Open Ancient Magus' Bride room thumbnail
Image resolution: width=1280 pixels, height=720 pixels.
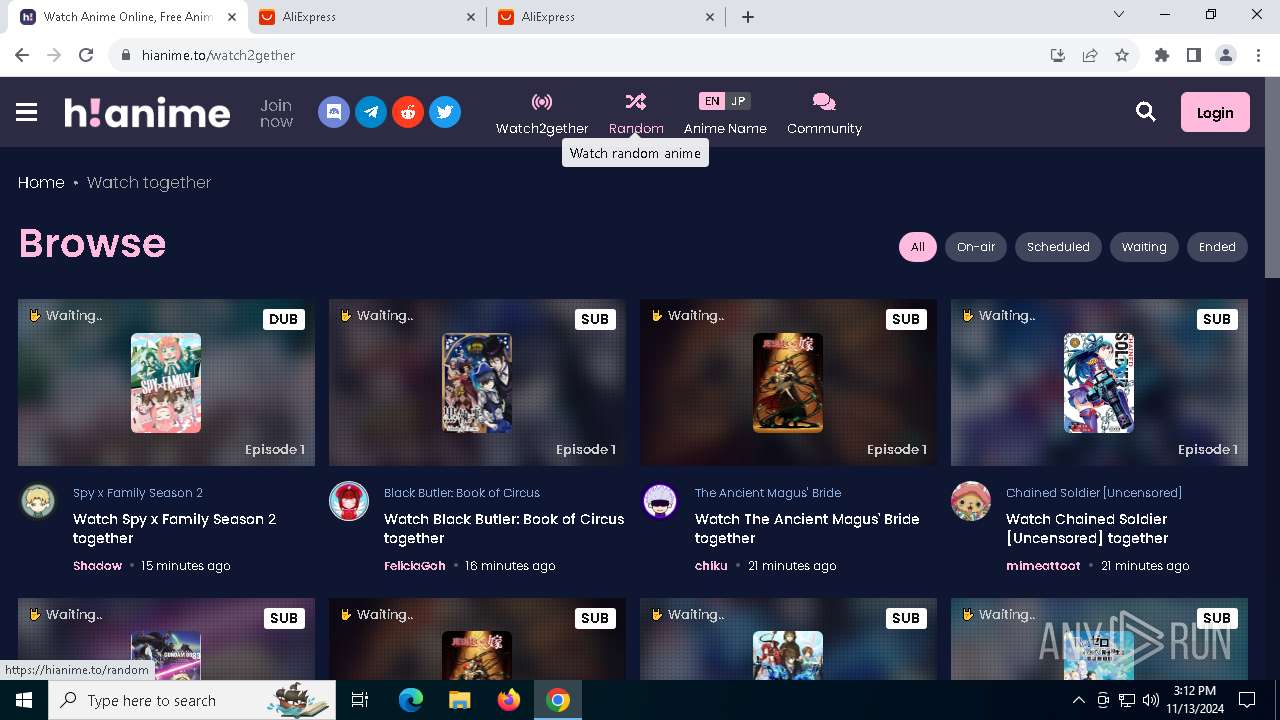(788, 382)
